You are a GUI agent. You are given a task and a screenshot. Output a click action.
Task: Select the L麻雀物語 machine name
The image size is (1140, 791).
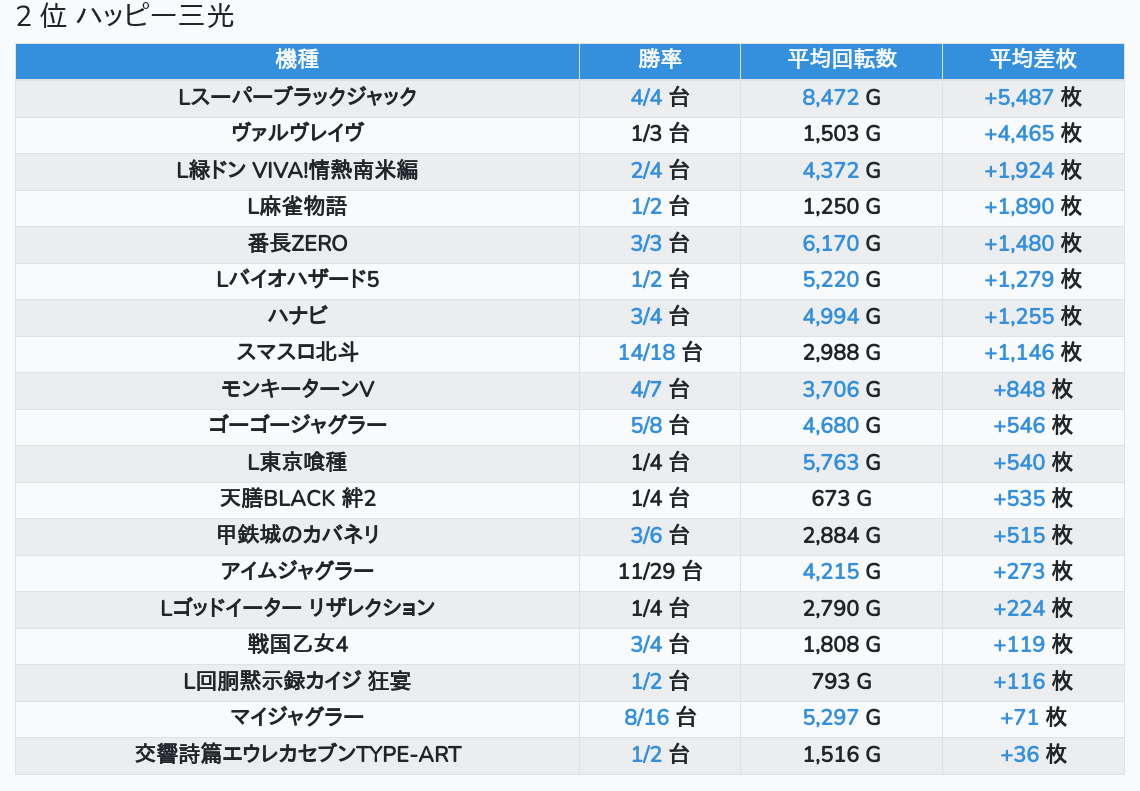tap(297, 206)
